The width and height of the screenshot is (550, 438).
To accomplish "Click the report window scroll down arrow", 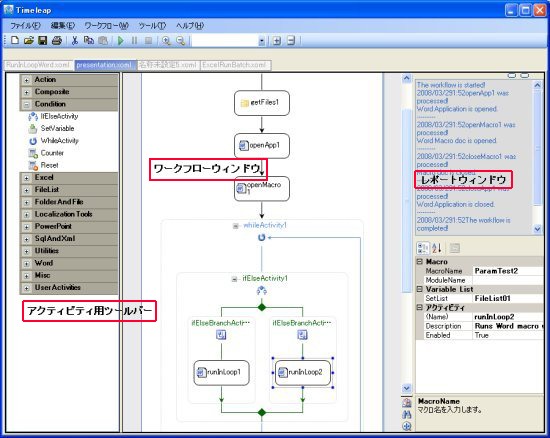I will click(537, 229).
